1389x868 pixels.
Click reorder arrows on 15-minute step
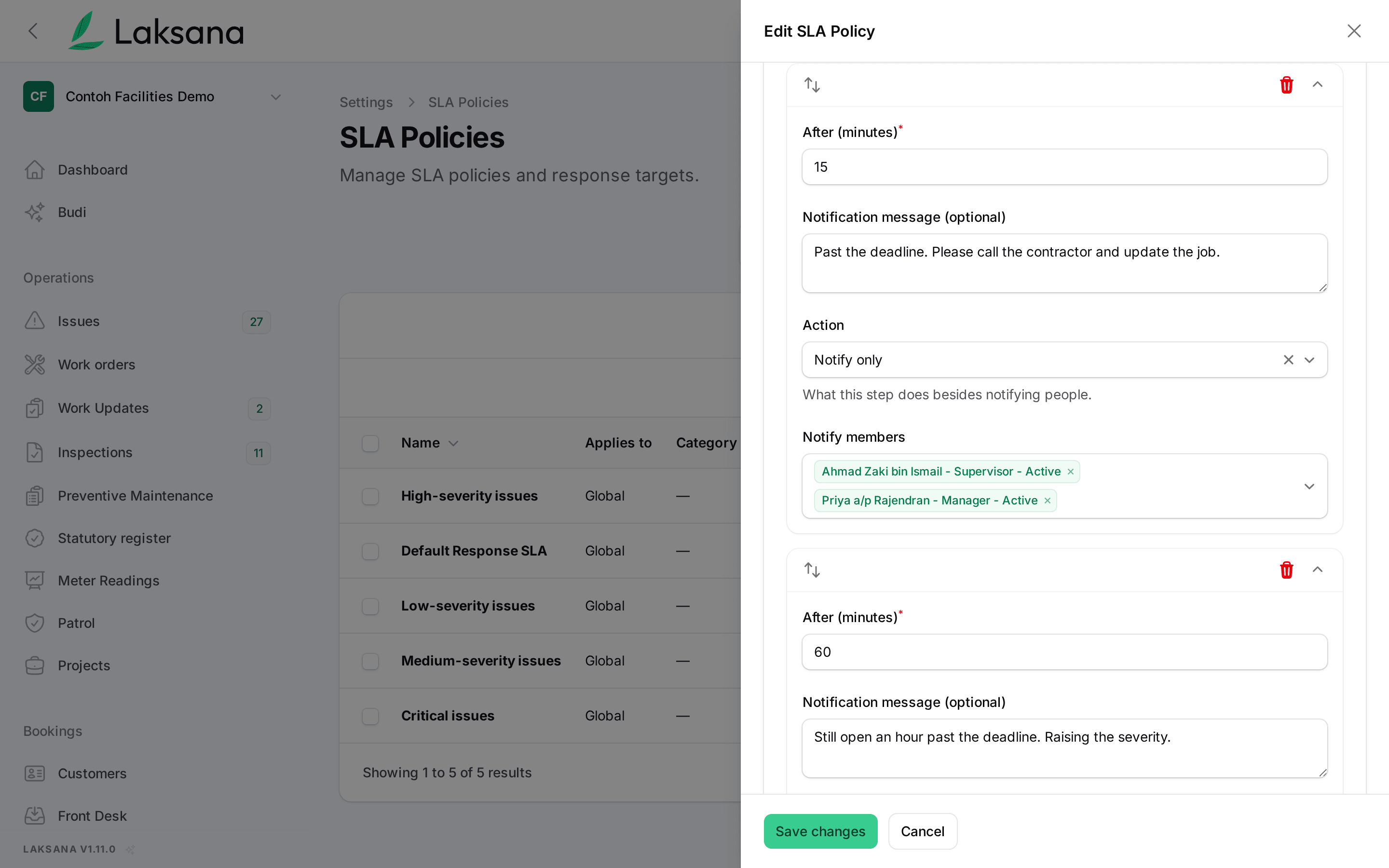pos(812,85)
